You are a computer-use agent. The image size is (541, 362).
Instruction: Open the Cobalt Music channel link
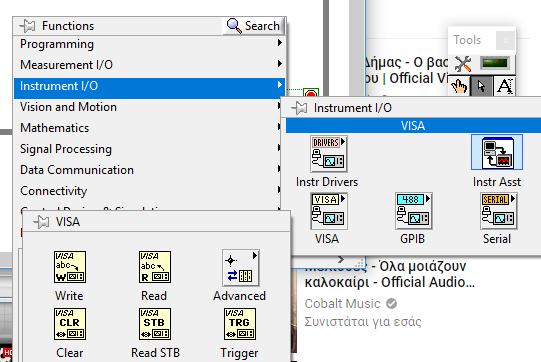(342, 304)
